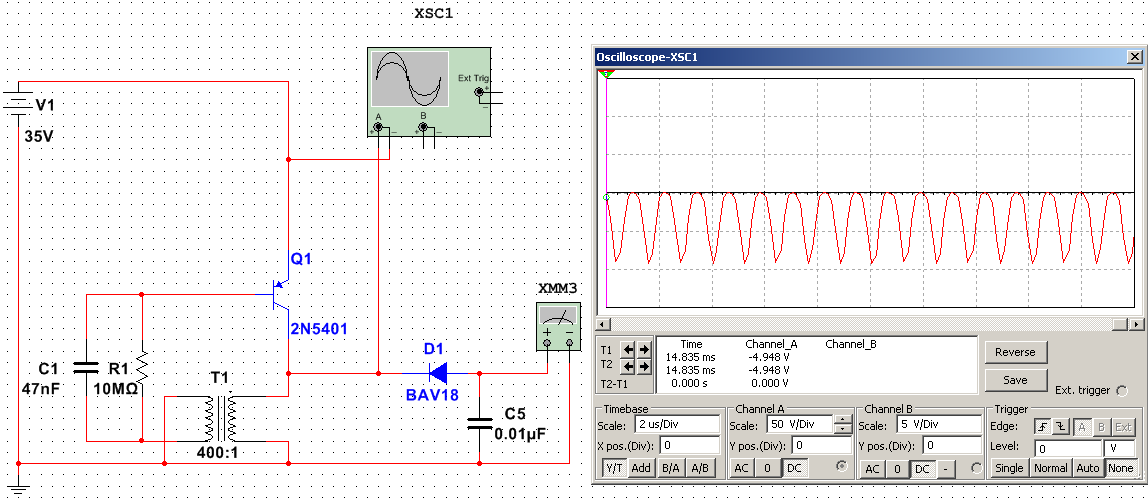Screen dimensions: 1148x503
Task: Click the 2N5401 transistor label
Action: click(x=319, y=329)
